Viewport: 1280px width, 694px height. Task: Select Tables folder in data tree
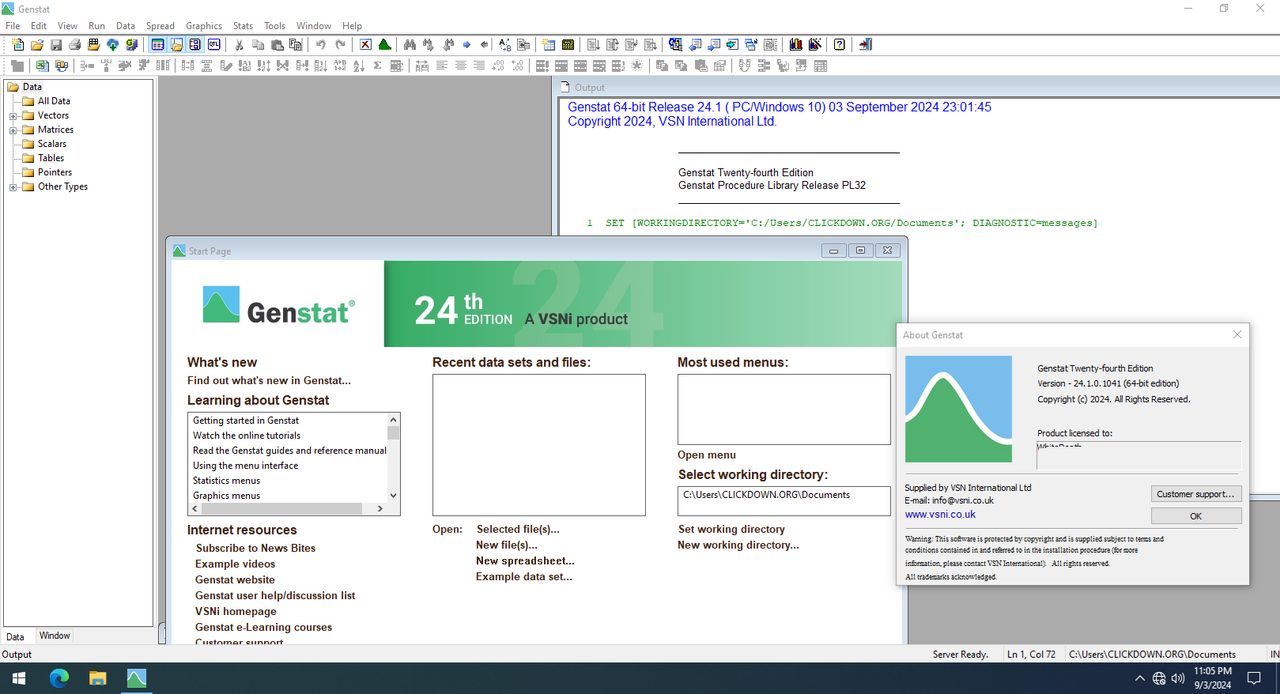coord(51,158)
